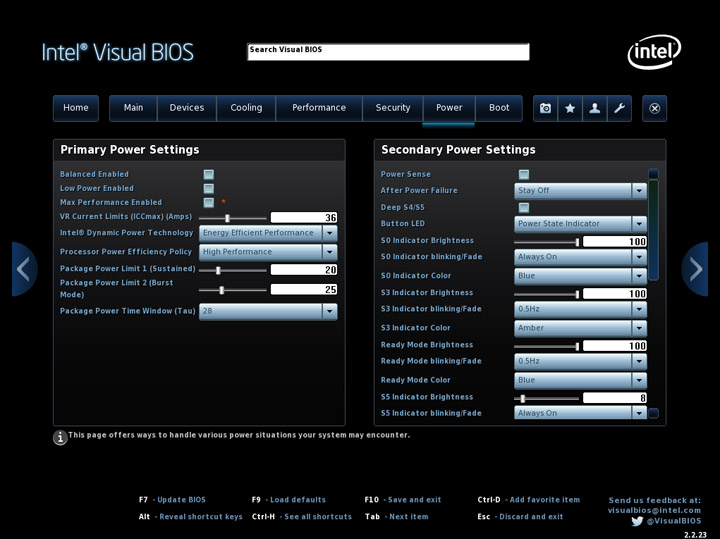Click the @VisualBIOS Twitter handle
Screen dimensions: 720x539
click(674, 521)
